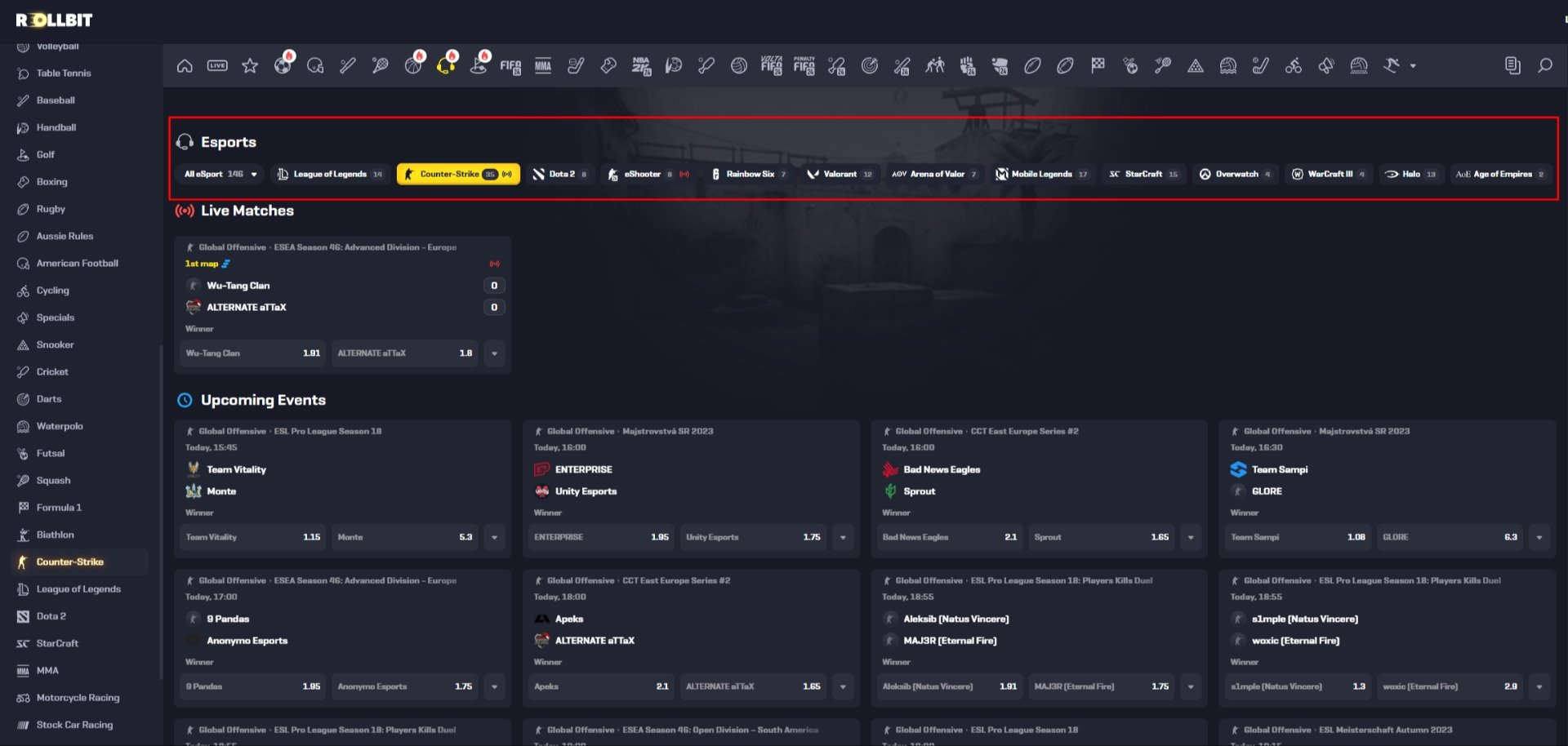Viewport: 1568px width, 746px height.
Task: Select the Valorant filter tab
Action: 840,174
